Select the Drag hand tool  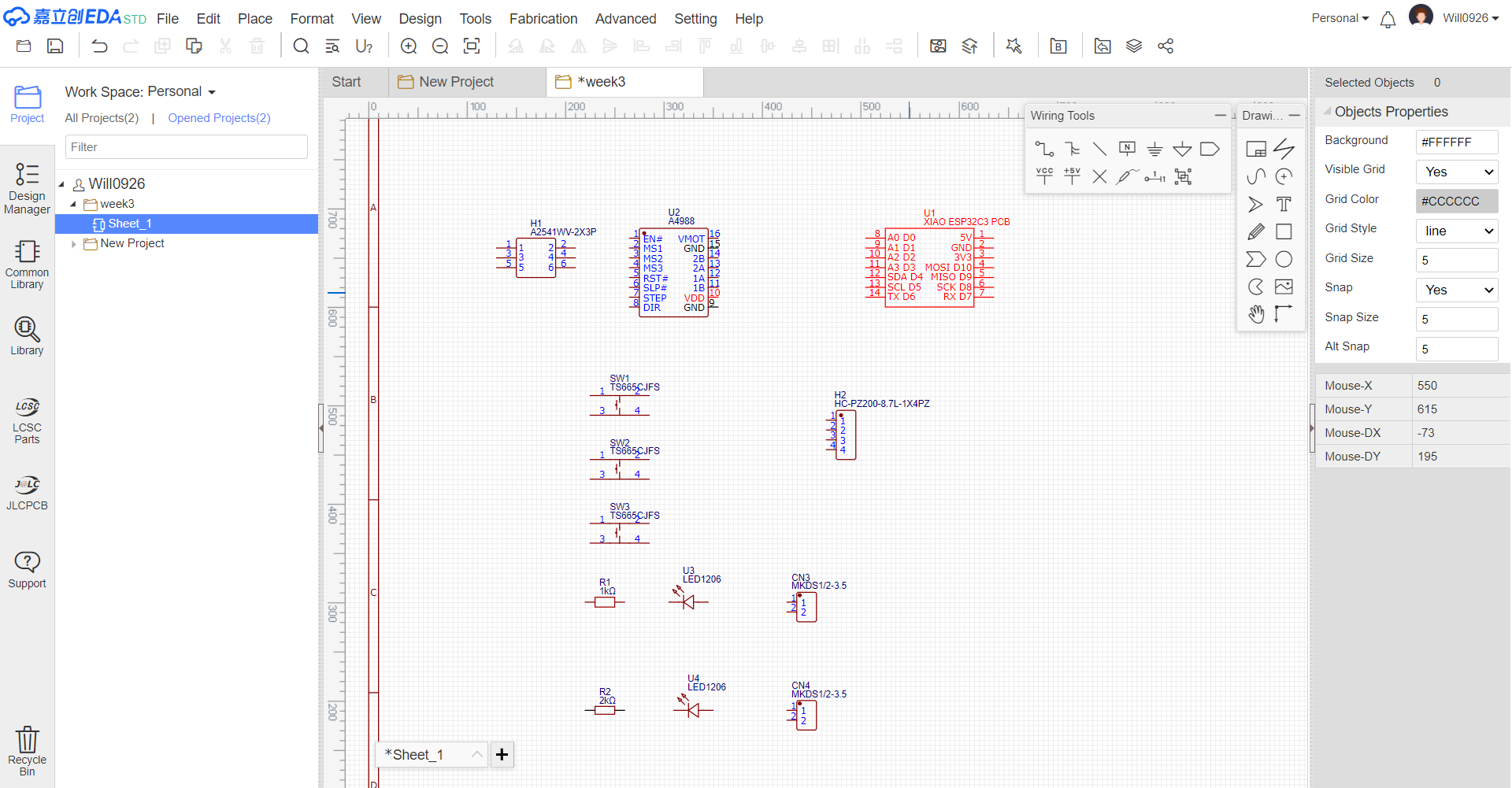1256,314
